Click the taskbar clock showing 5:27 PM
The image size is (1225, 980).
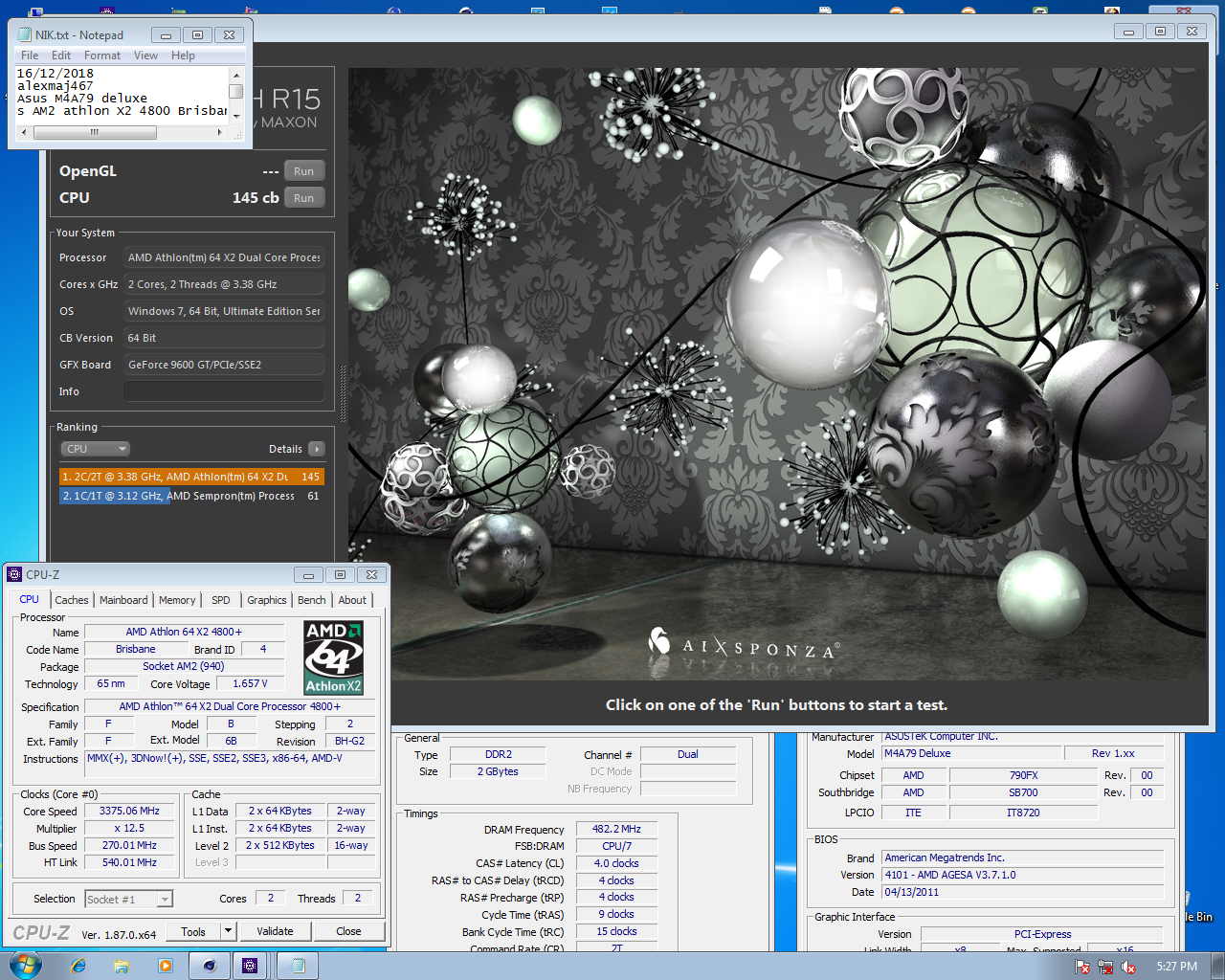click(1176, 967)
